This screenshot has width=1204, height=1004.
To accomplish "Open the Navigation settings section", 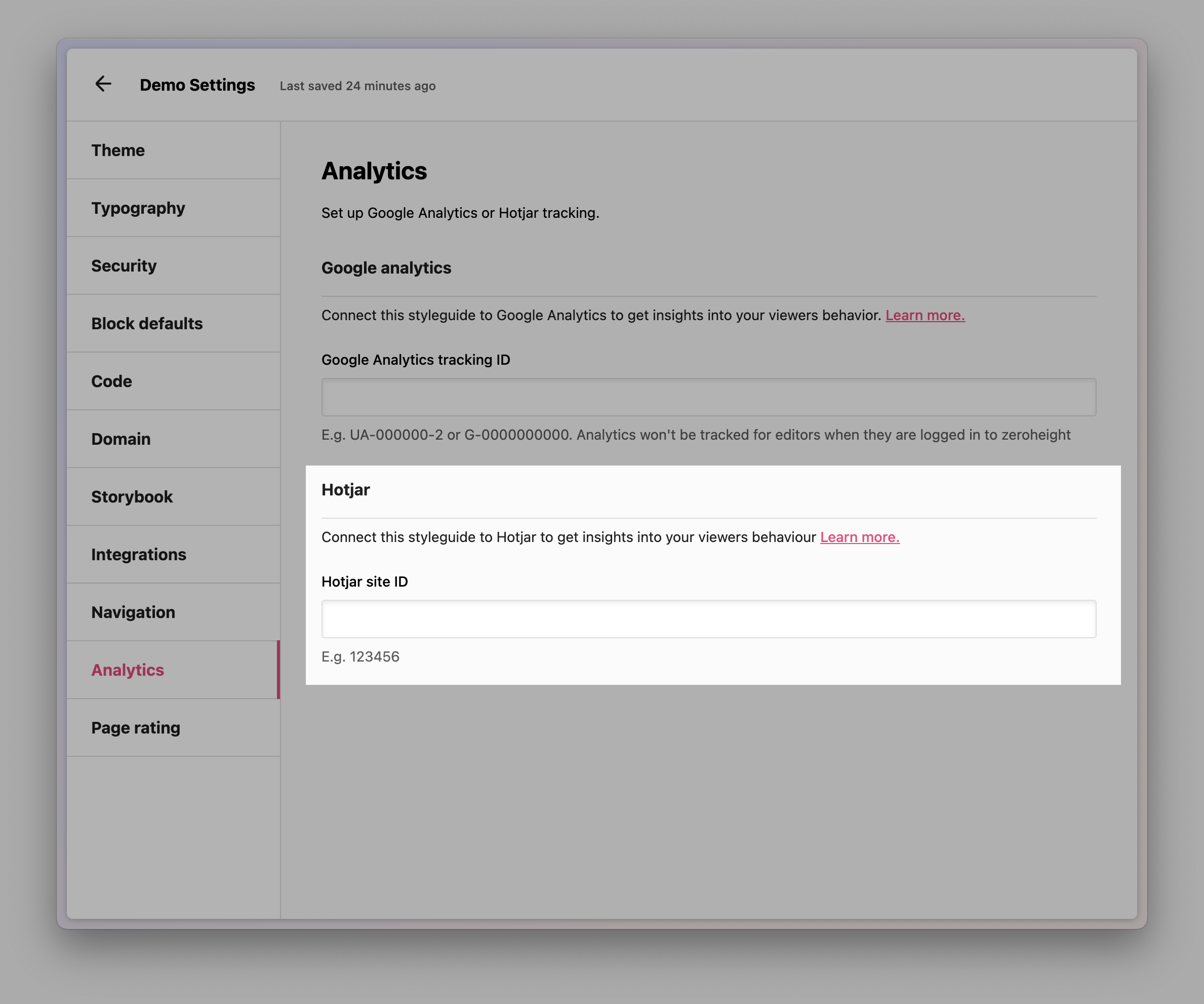I will pos(173,613).
